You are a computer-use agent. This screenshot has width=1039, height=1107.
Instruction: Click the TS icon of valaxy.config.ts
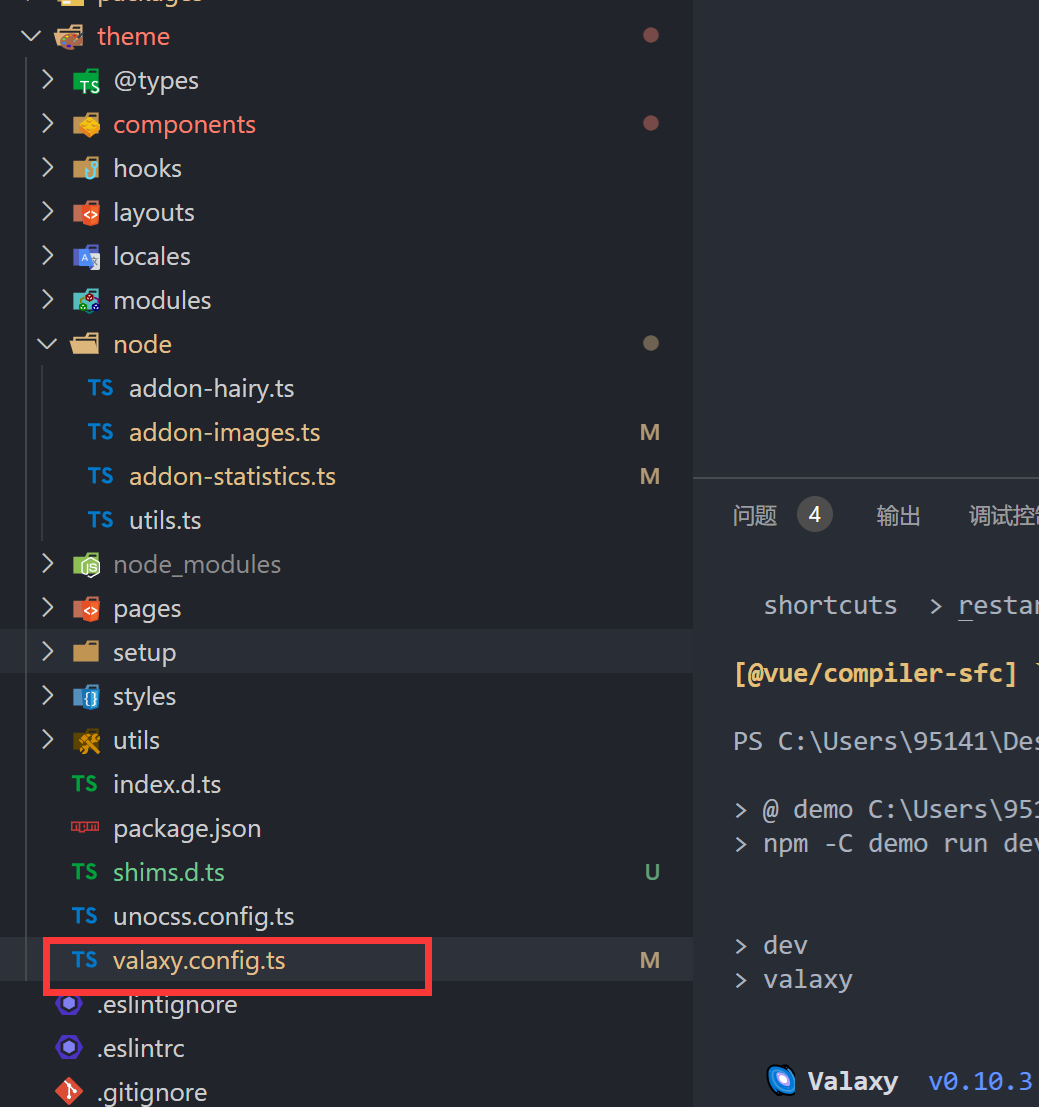click(86, 960)
